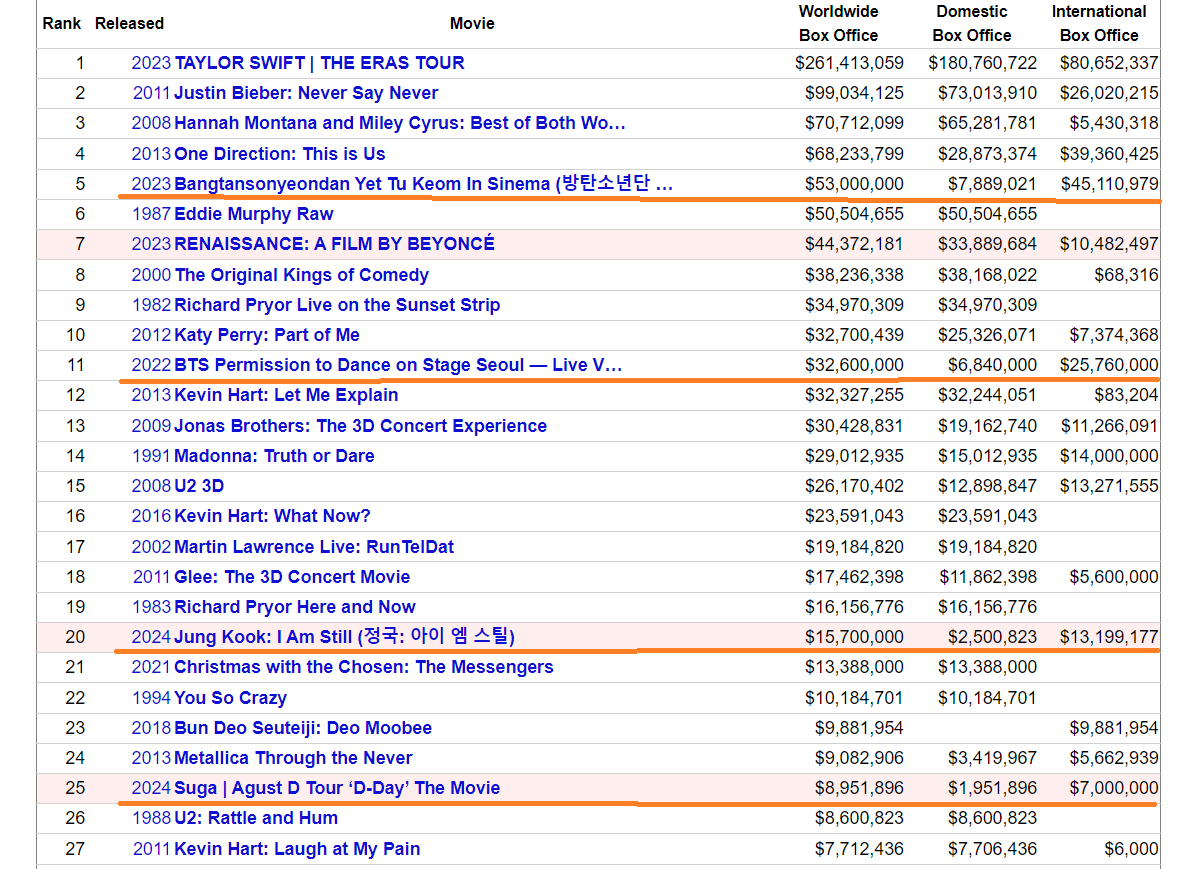This screenshot has width=1196, height=869.
Task: Select international gross $45,110,979
Action: click(1109, 184)
